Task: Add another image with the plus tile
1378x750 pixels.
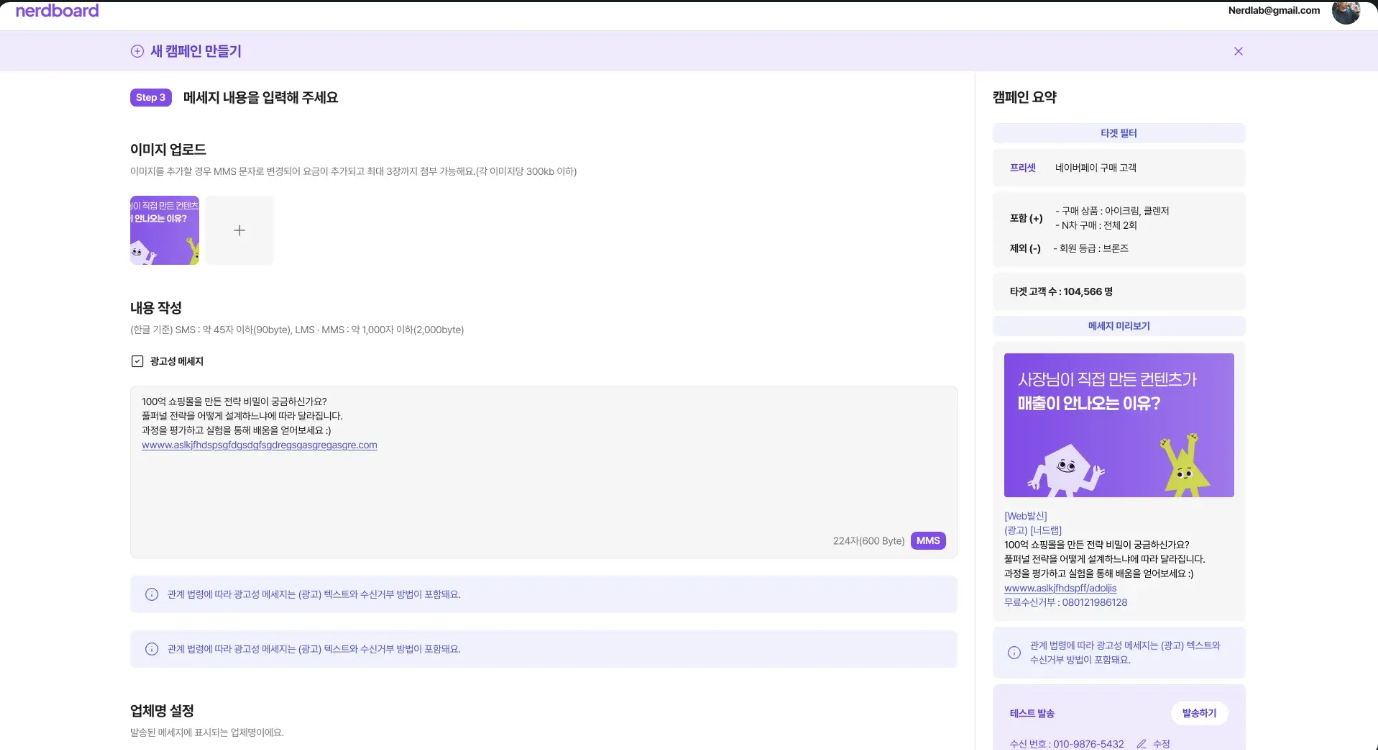Action: [239, 230]
